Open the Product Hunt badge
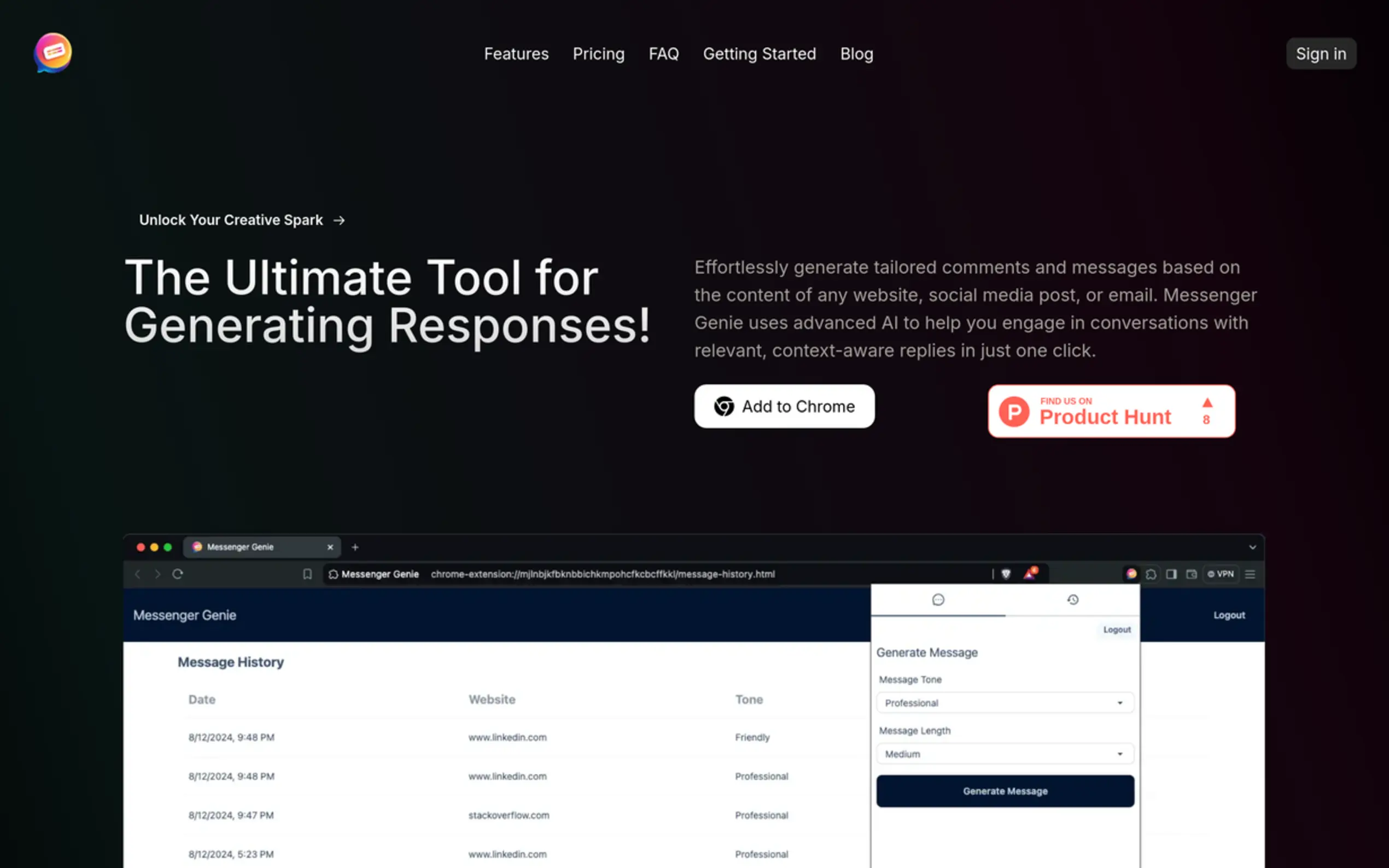This screenshot has width=1389, height=868. tap(1111, 411)
